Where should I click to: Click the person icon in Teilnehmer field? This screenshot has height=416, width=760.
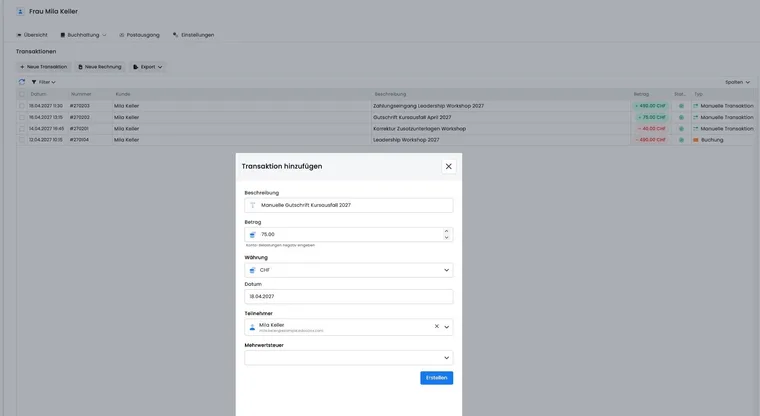[x=253, y=327]
